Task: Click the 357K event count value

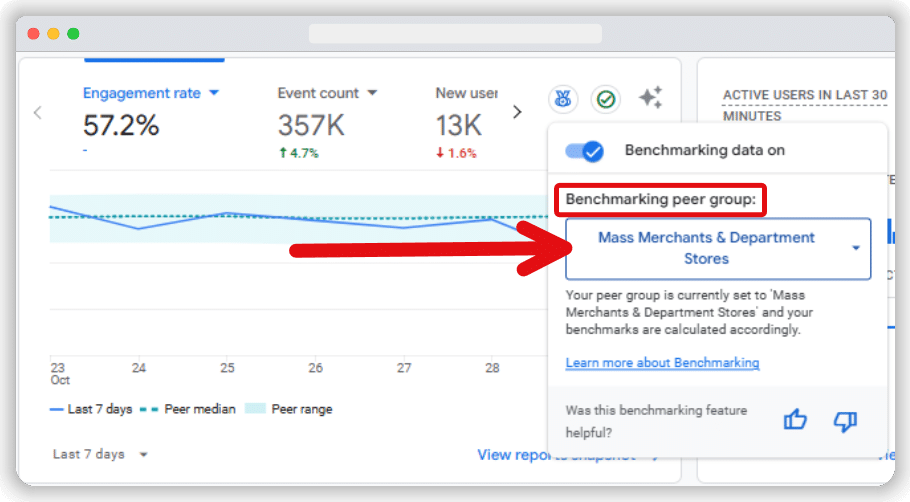Action: 311,125
